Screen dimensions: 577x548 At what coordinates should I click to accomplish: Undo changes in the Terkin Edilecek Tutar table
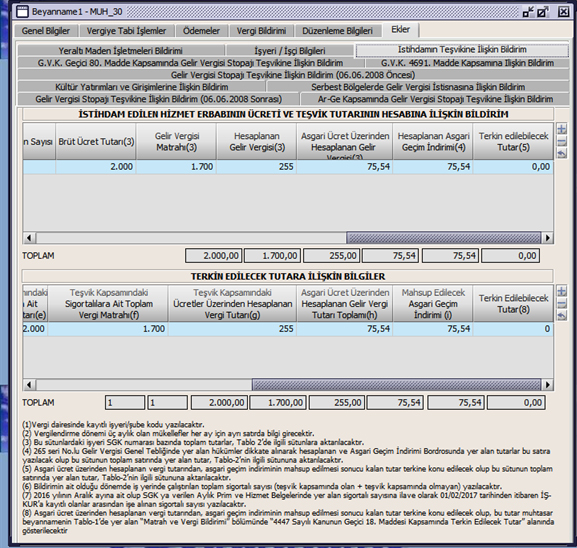(x=562, y=316)
